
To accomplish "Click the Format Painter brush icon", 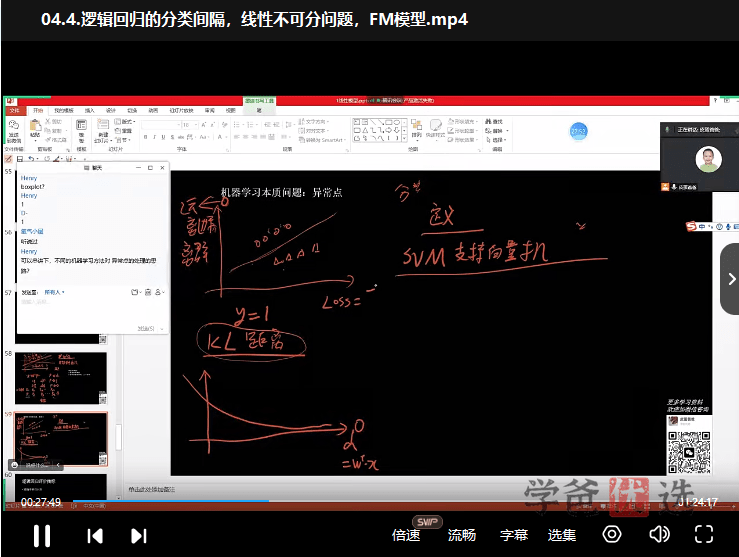I will [x=48, y=140].
